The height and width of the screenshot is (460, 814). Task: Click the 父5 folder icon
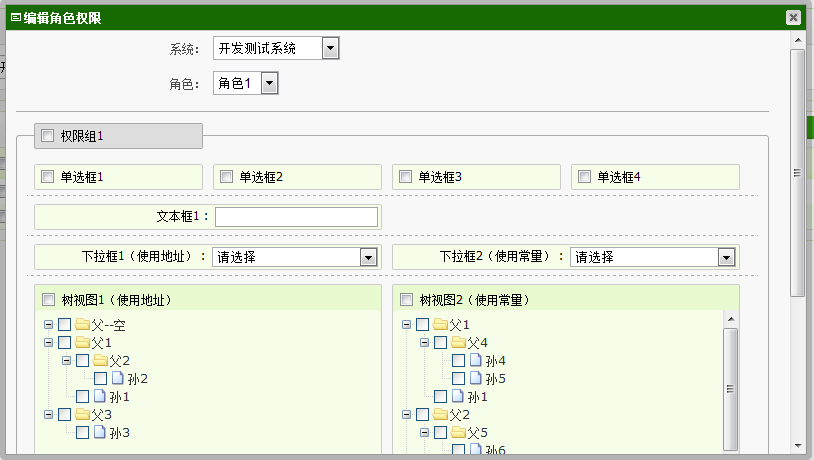(x=458, y=432)
